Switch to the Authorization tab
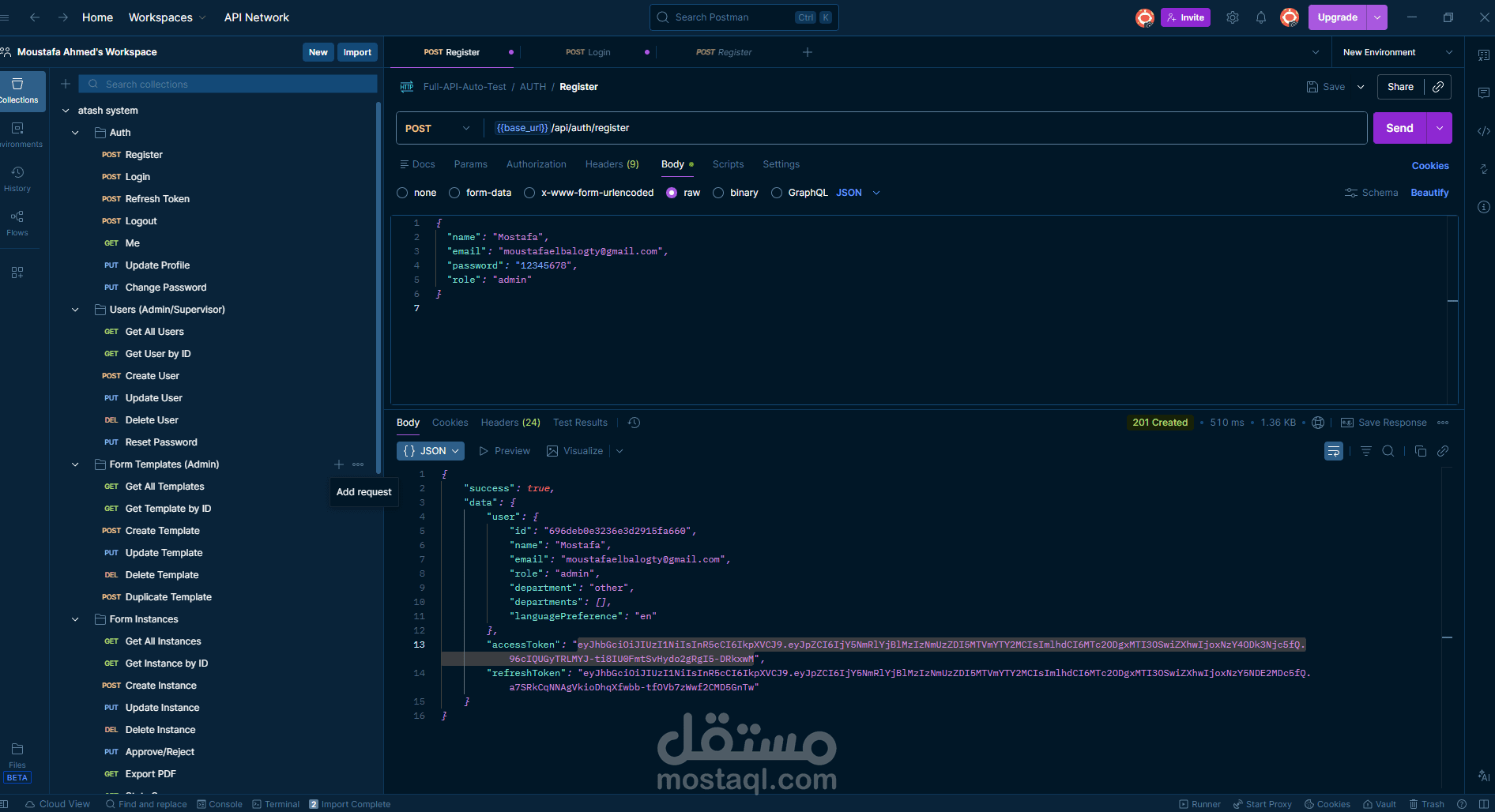The width and height of the screenshot is (1495, 812). click(x=537, y=164)
